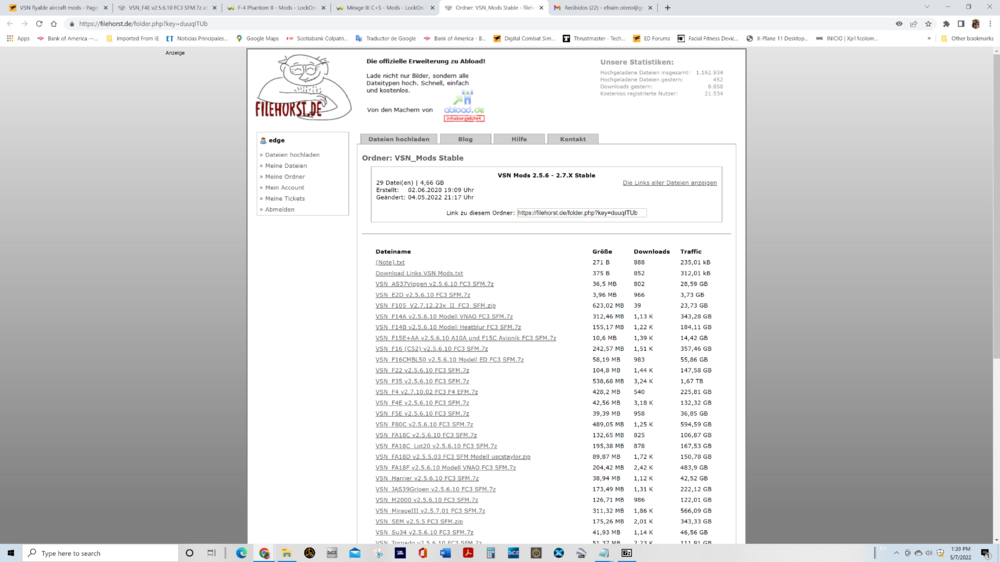This screenshot has width=1000, height=562.
Task: Download VSN_Su34 v2.5.6.10 file
Action: point(424,532)
